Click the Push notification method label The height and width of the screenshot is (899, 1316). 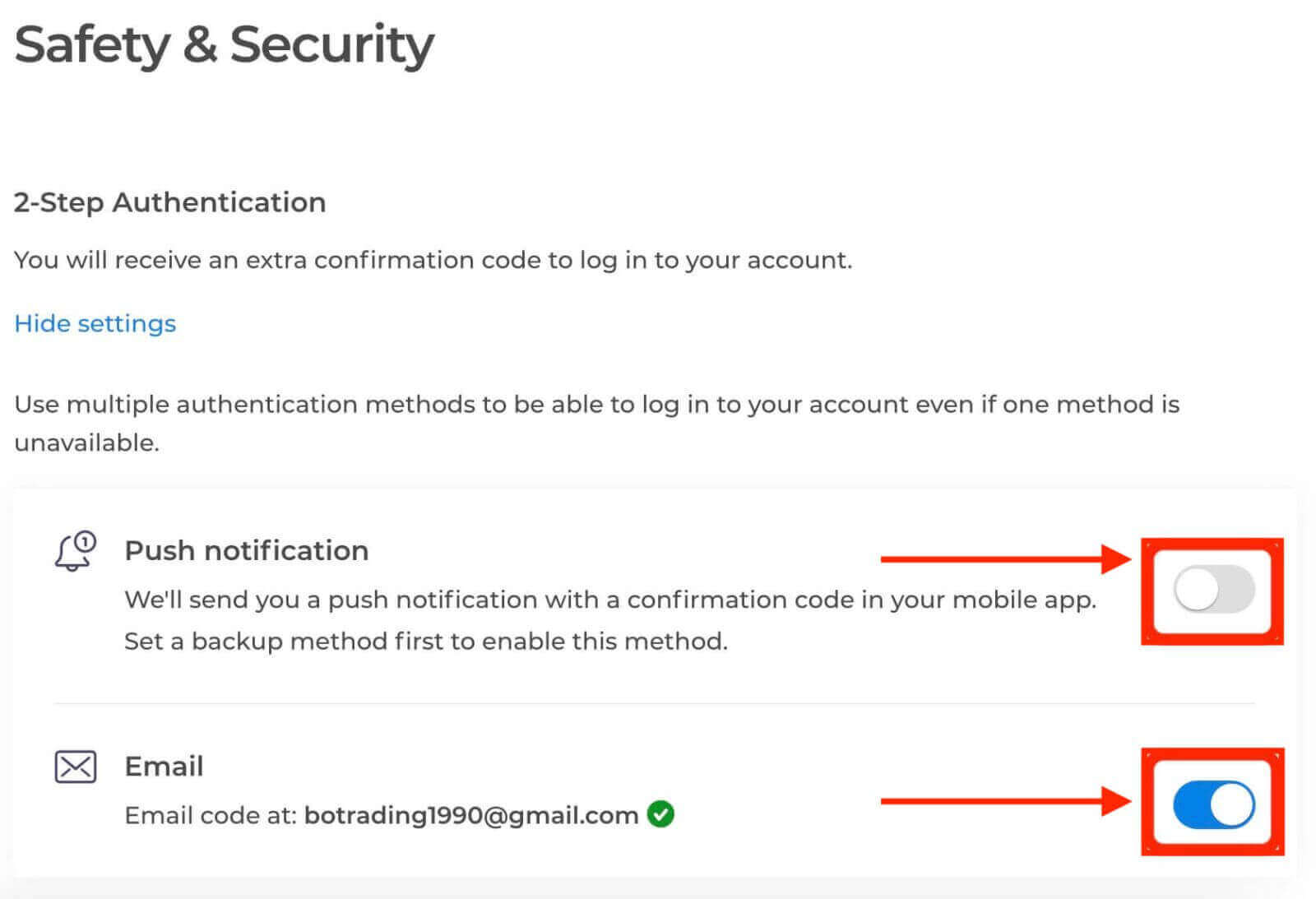[x=246, y=550]
